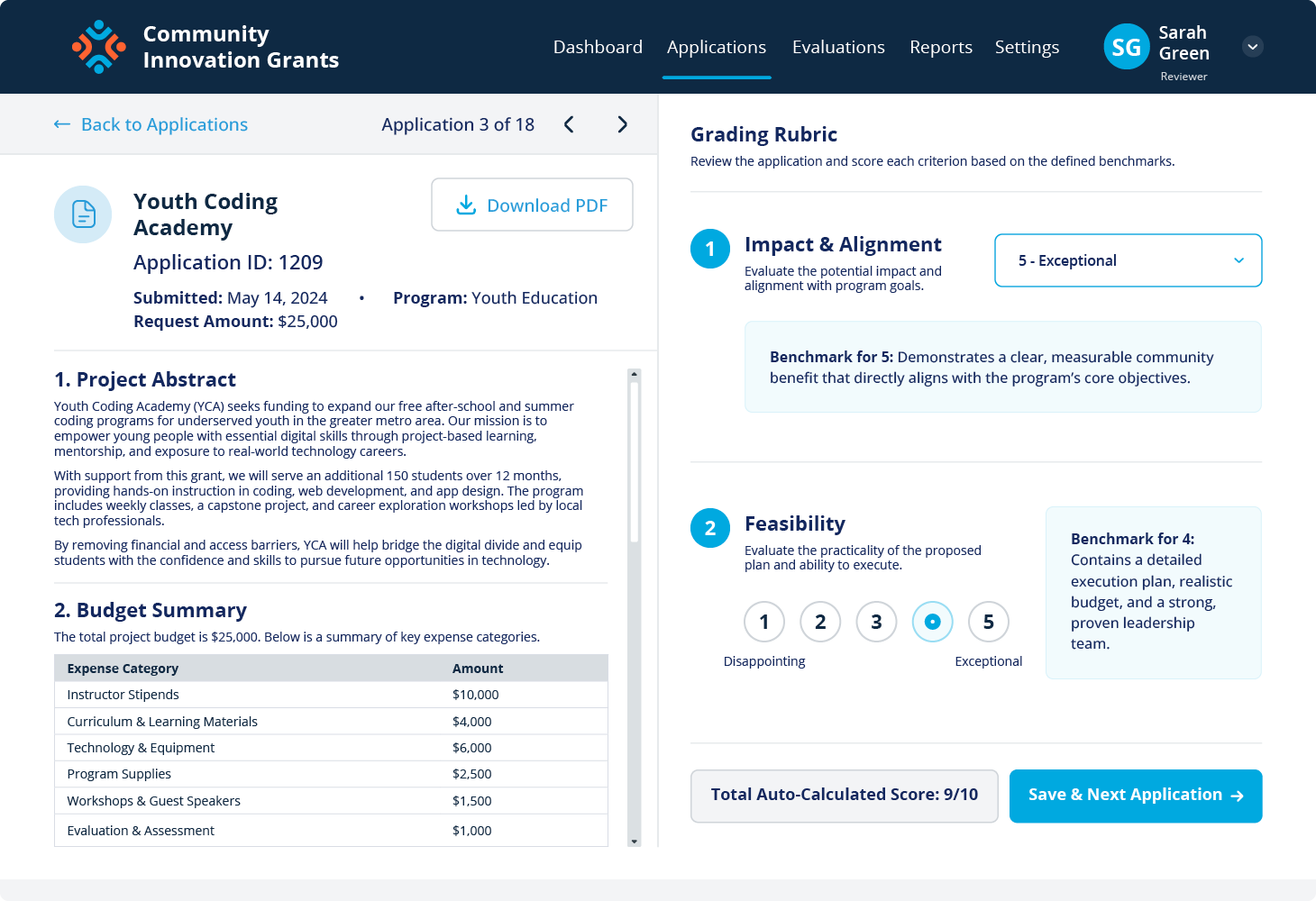Click the $6,000 amount cell
Screen dimensions: 1316x901
coord(472,748)
